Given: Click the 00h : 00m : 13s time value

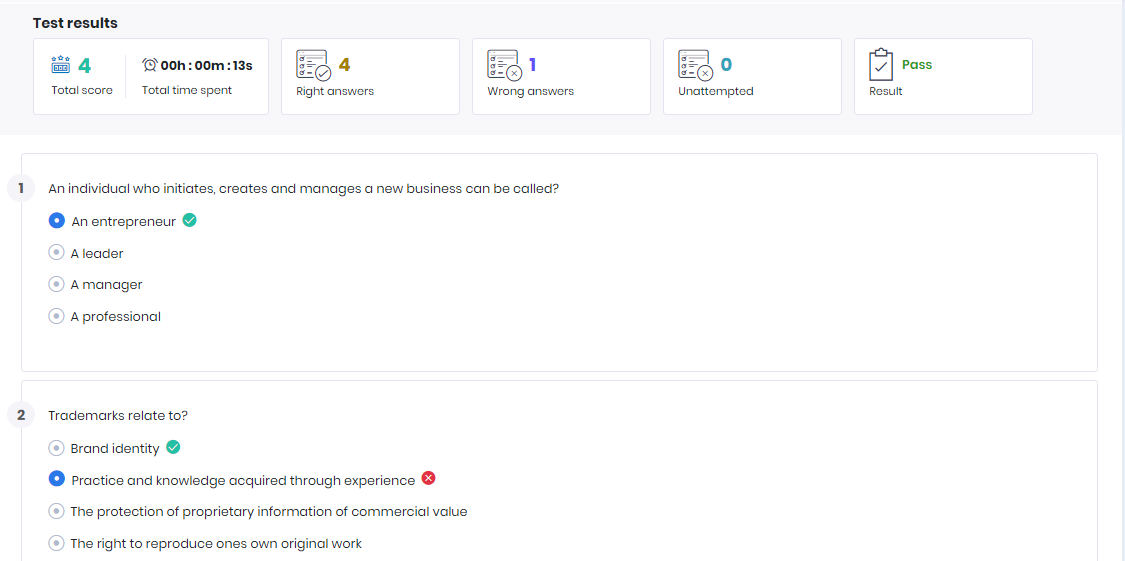Looking at the screenshot, I should pos(207,65).
